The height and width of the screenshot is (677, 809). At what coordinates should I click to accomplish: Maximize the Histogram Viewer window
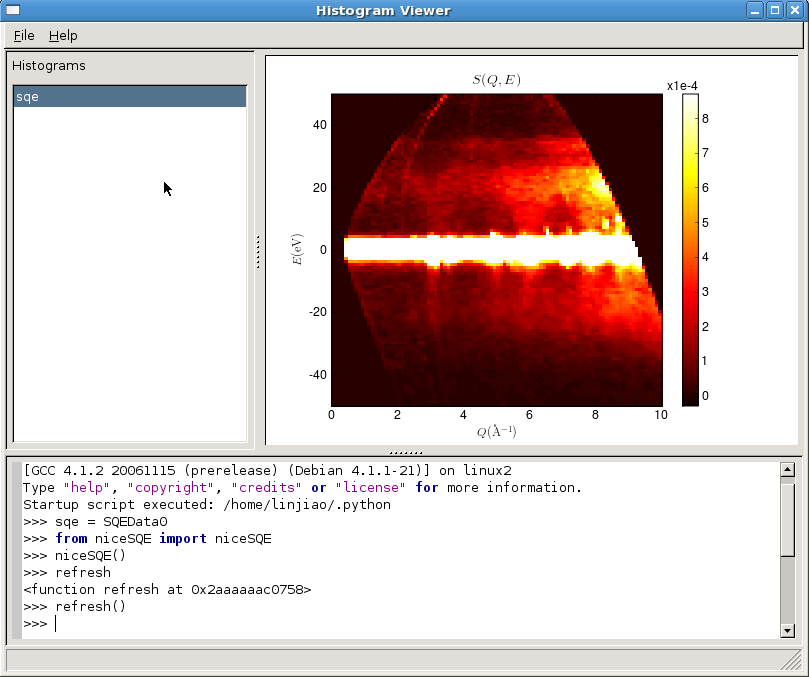[774, 10]
